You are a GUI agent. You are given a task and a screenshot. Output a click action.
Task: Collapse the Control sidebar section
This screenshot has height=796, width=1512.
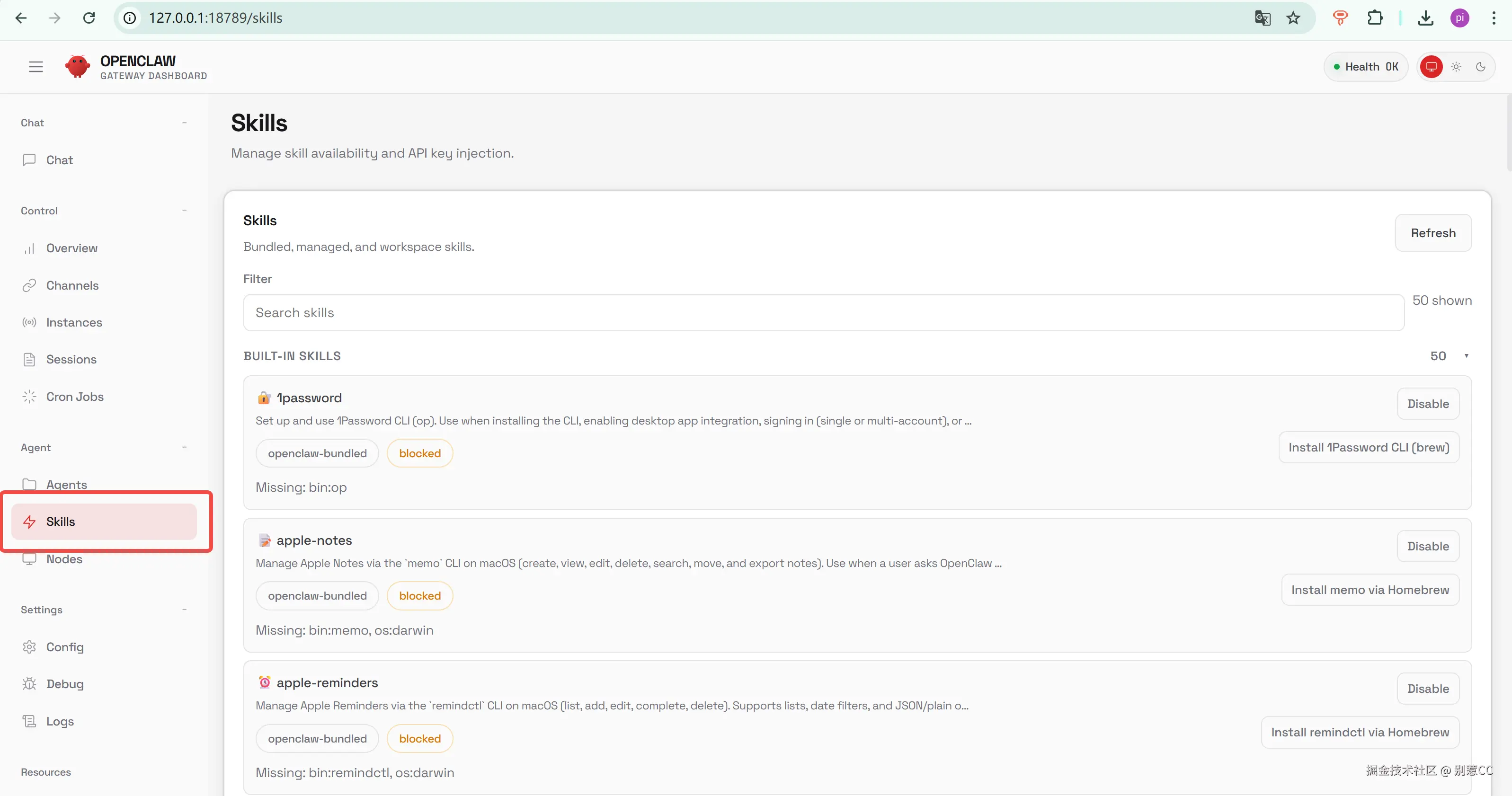[184, 211]
